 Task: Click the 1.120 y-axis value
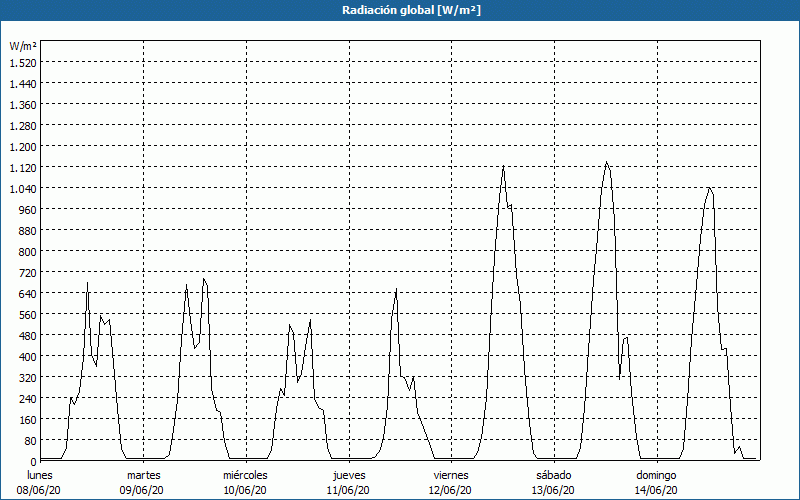[x=23, y=167]
